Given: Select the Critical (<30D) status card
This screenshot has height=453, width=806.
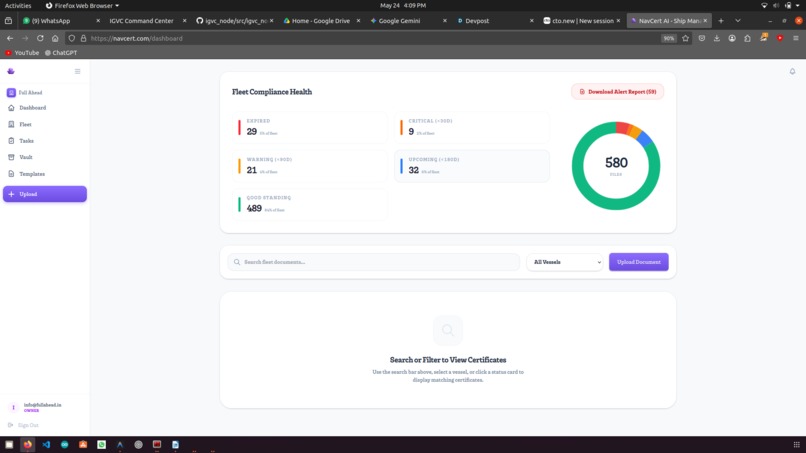Looking at the screenshot, I should [472, 127].
